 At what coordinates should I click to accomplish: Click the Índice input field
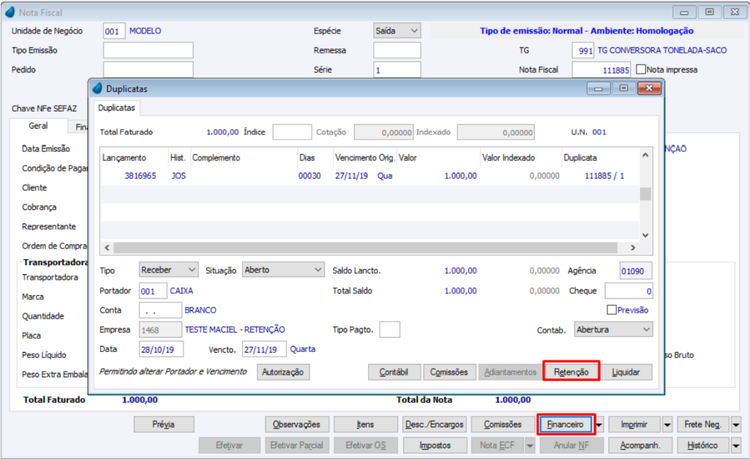tap(292, 132)
